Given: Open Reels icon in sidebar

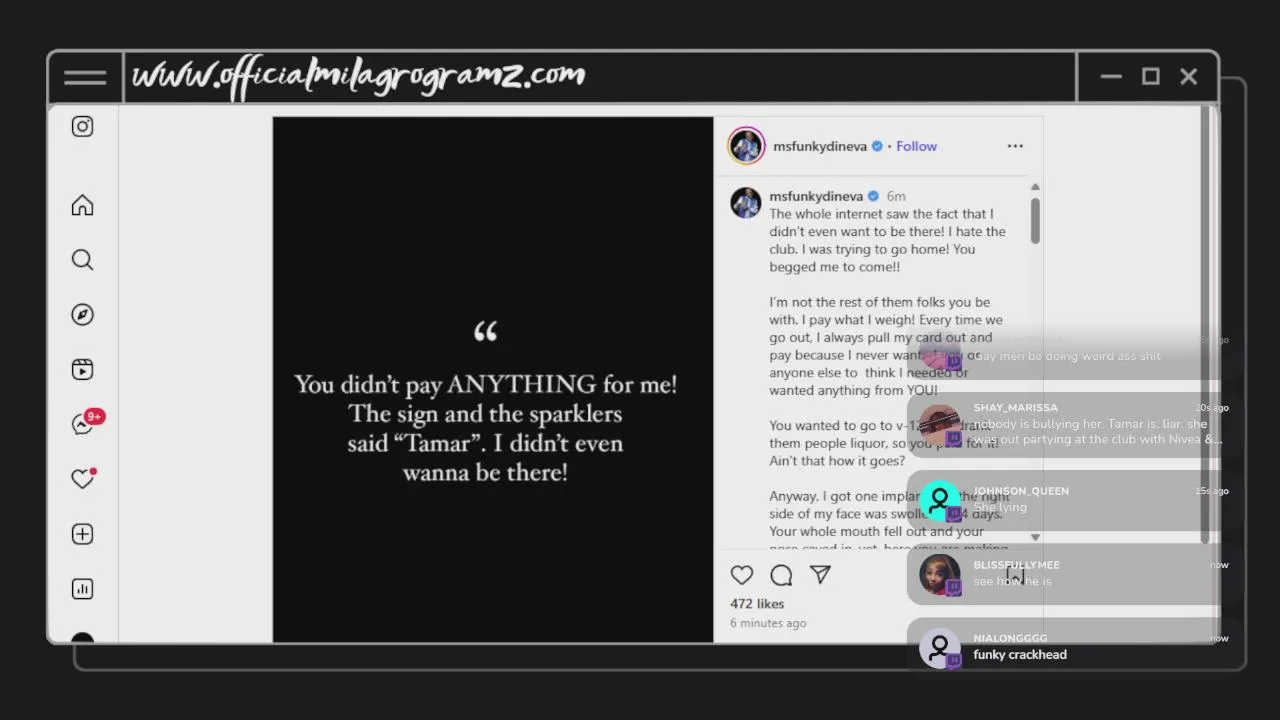Looking at the screenshot, I should pyautogui.click(x=82, y=370).
